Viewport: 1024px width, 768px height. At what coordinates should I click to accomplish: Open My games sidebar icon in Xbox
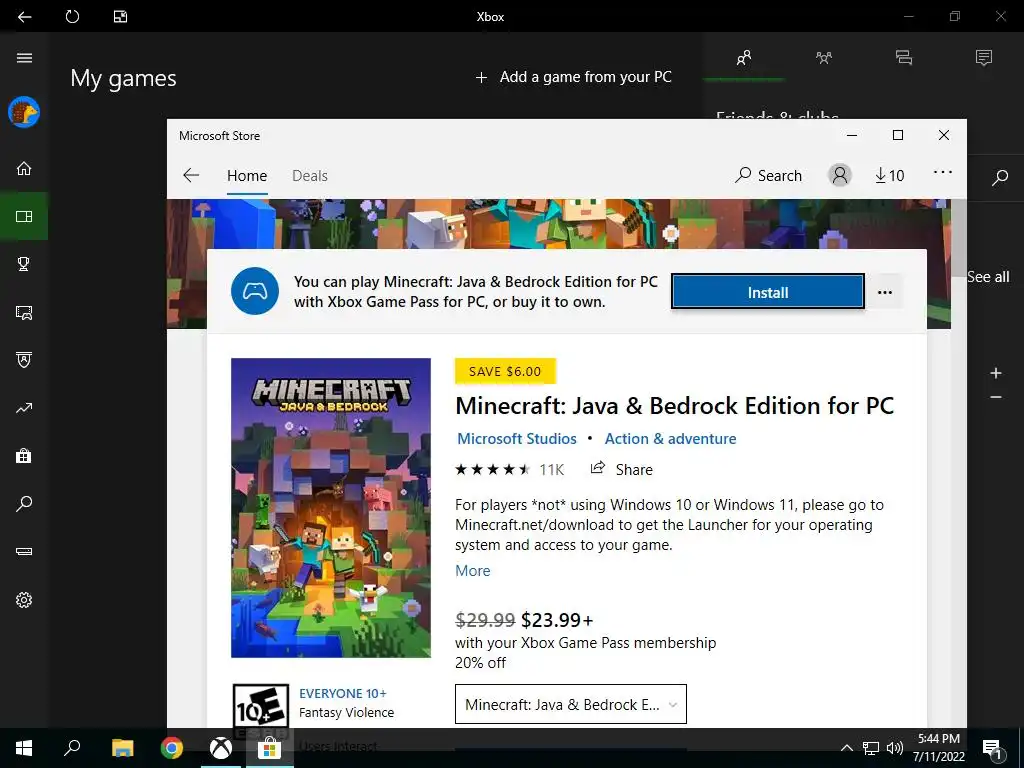click(24, 216)
